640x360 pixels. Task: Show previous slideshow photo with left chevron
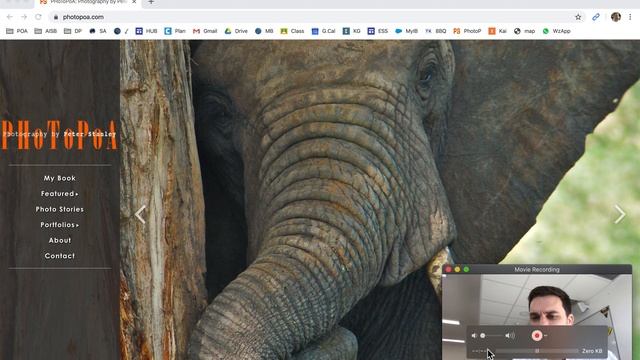coord(140,214)
